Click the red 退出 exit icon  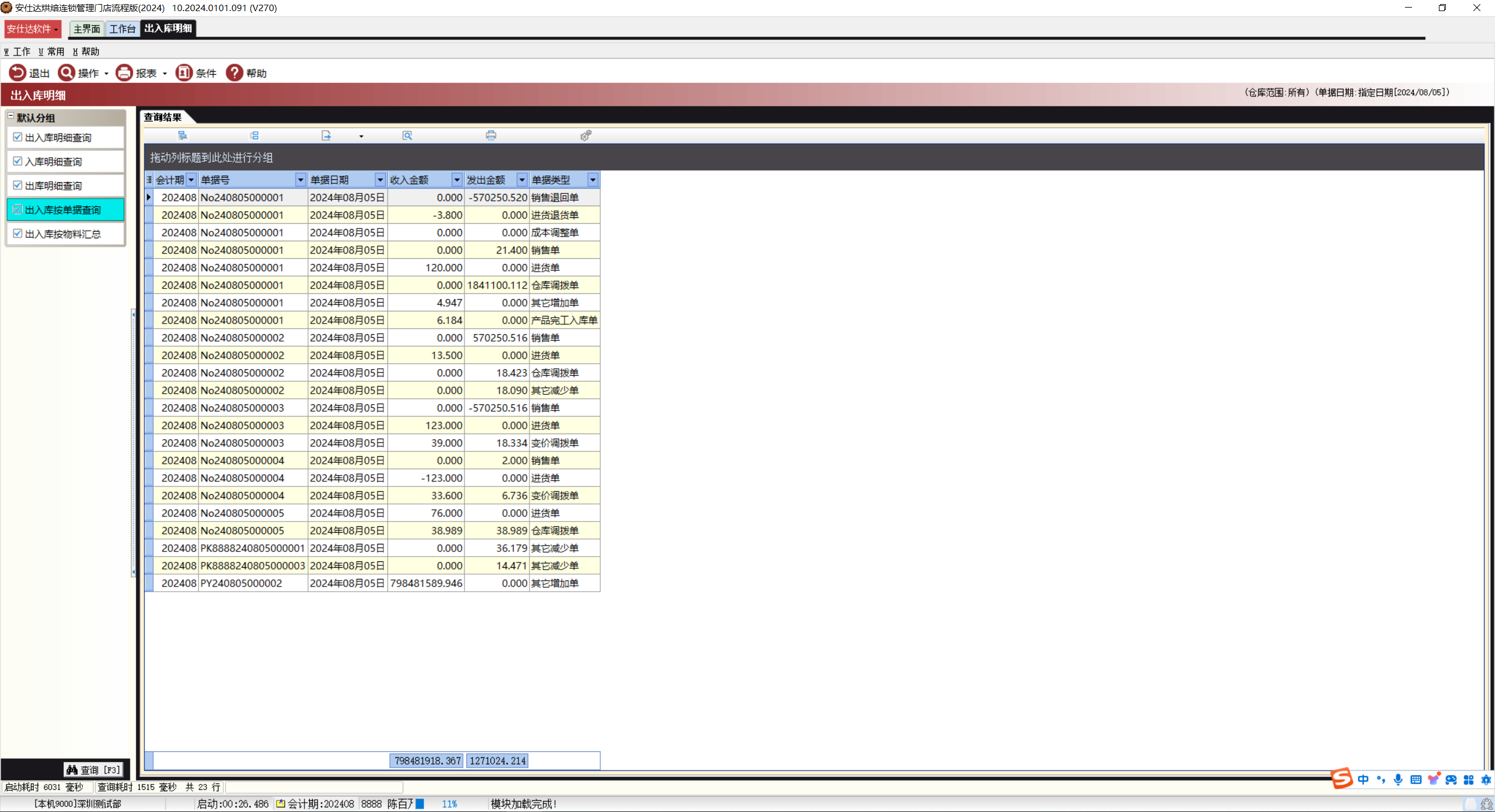pos(18,72)
